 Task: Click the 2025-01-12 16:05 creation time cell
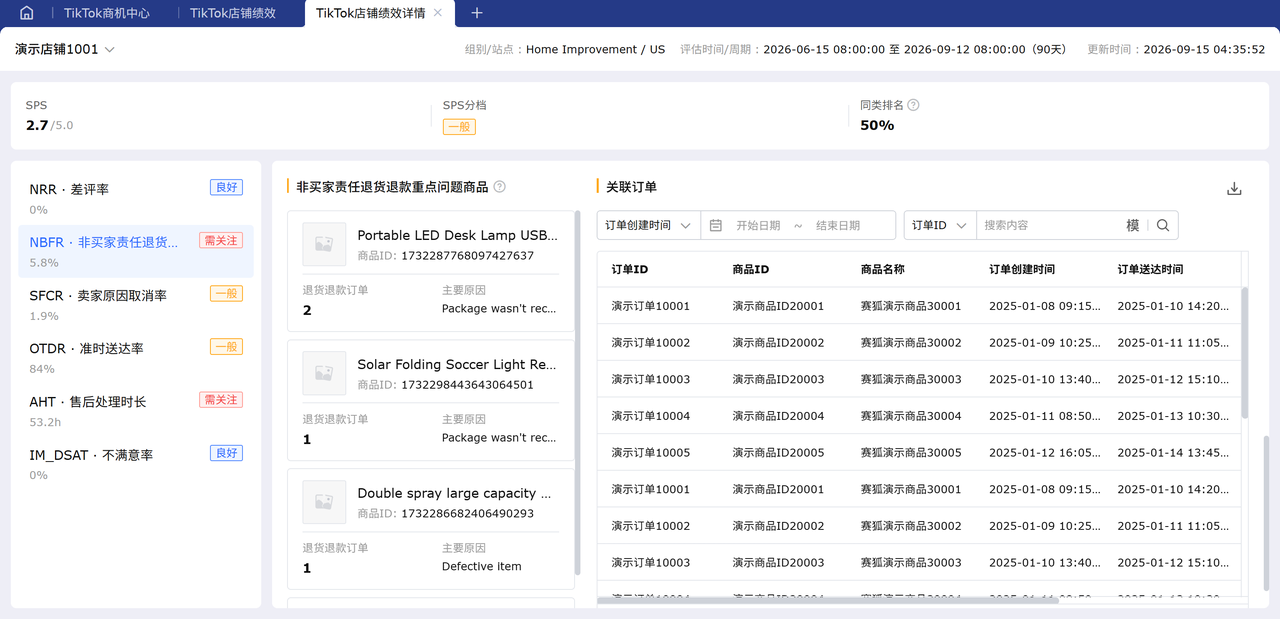[x=1045, y=453]
